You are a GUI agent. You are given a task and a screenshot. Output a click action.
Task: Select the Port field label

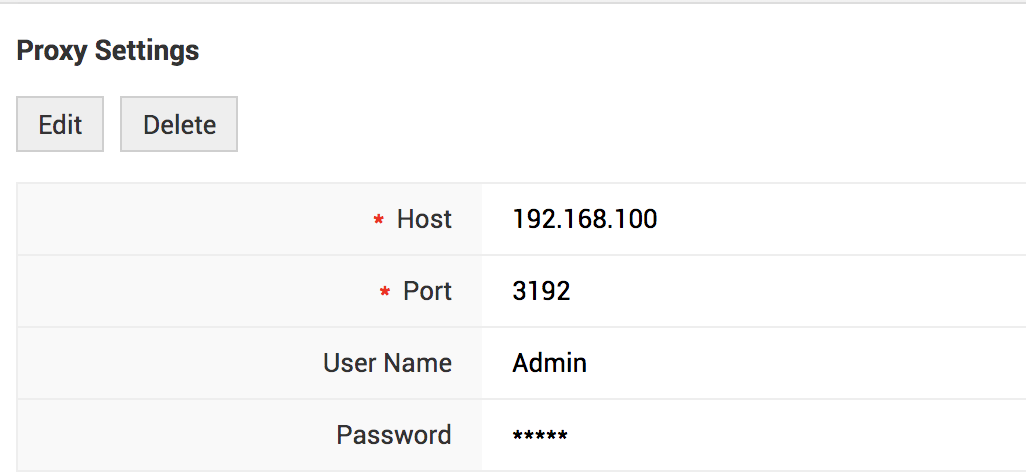(427, 291)
